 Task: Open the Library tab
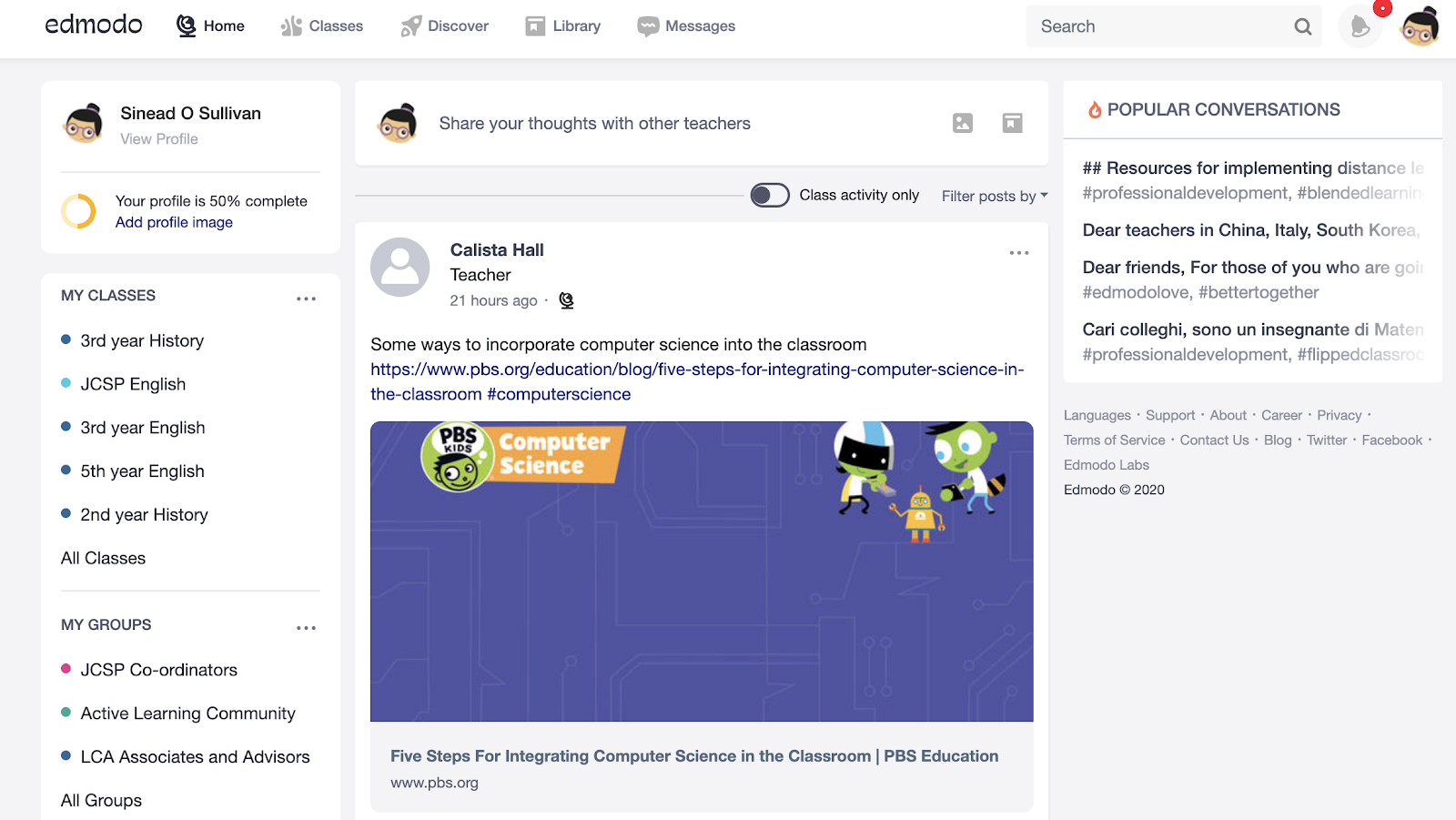pos(563,26)
